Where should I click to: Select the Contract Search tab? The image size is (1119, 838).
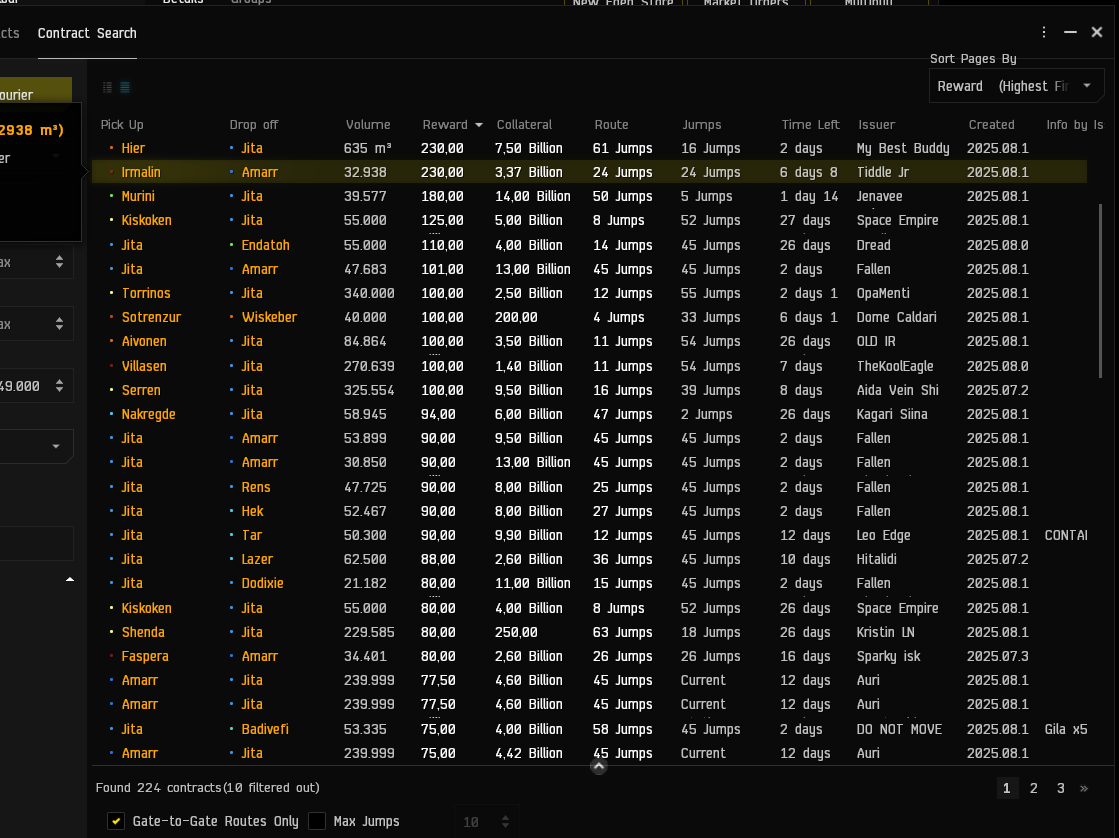pos(87,34)
